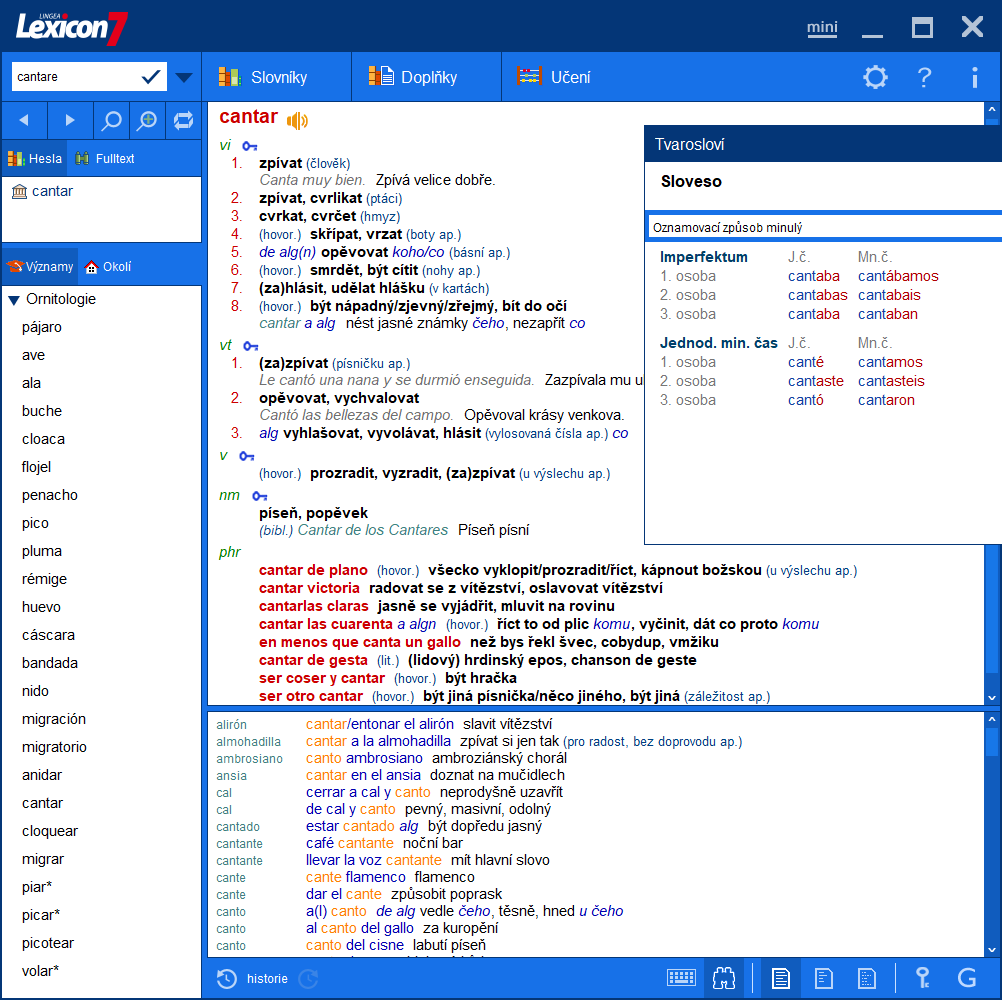Screen dimensions: 1002x1000
Task: Go forward with the right arrow button
Action: pos(70,120)
